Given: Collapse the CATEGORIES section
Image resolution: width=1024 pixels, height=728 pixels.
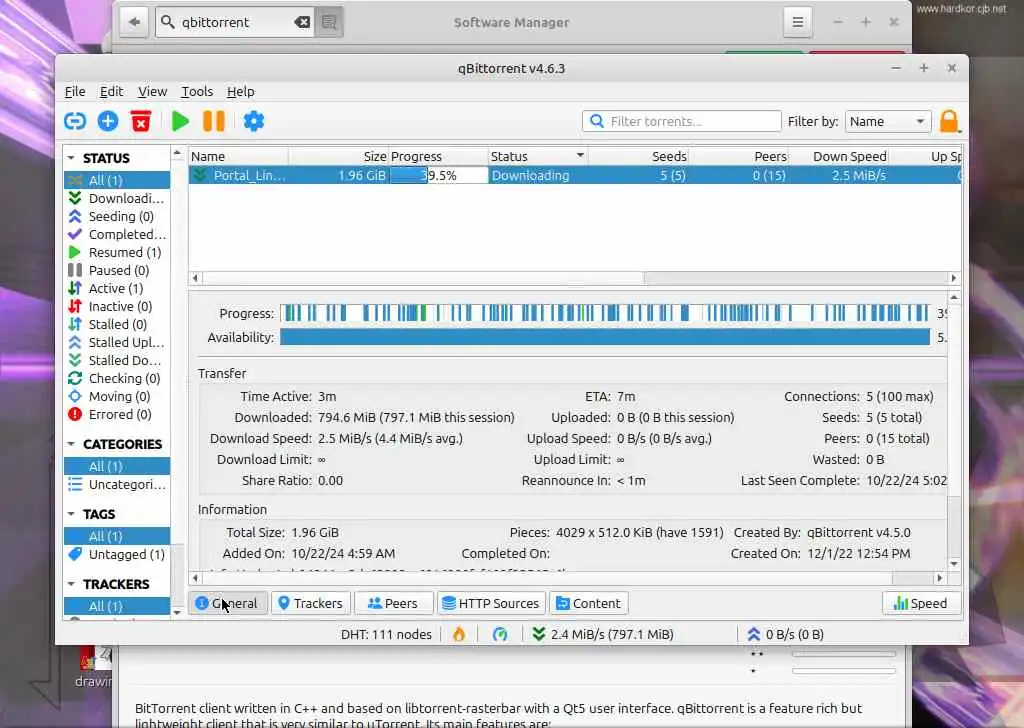Looking at the screenshot, I should [x=71, y=444].
